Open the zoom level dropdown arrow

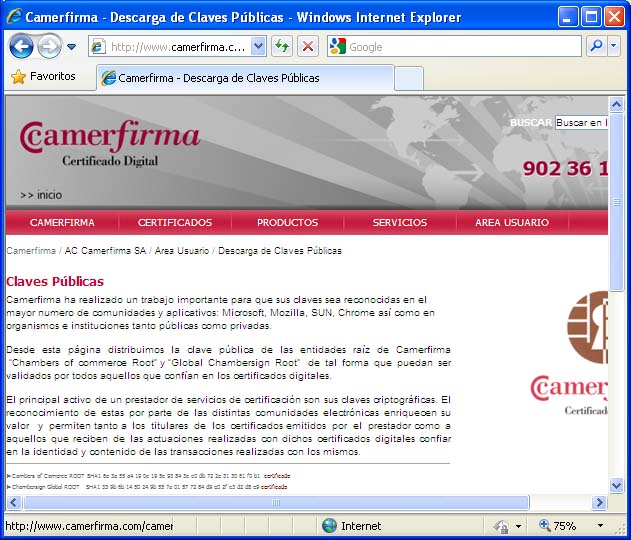pyautogui.click(x=600, y=526)
